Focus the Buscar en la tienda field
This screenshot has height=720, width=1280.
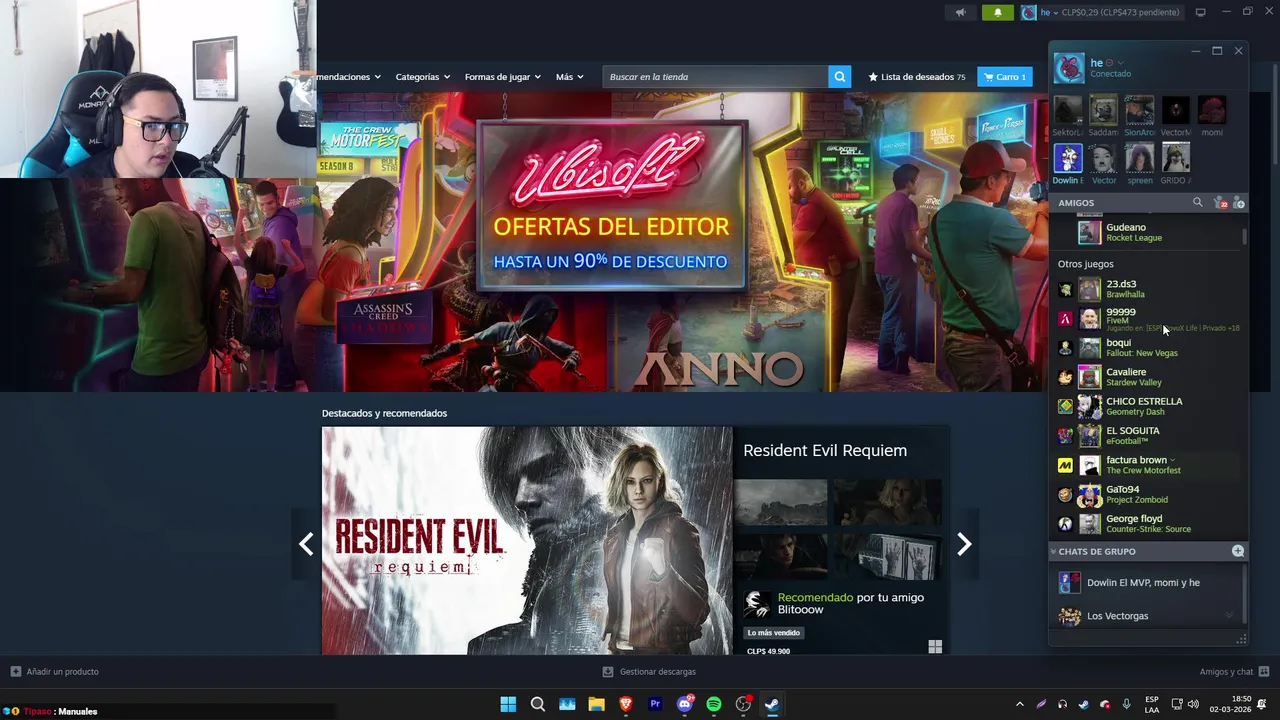pyautogui.click(x=715, y=77)
